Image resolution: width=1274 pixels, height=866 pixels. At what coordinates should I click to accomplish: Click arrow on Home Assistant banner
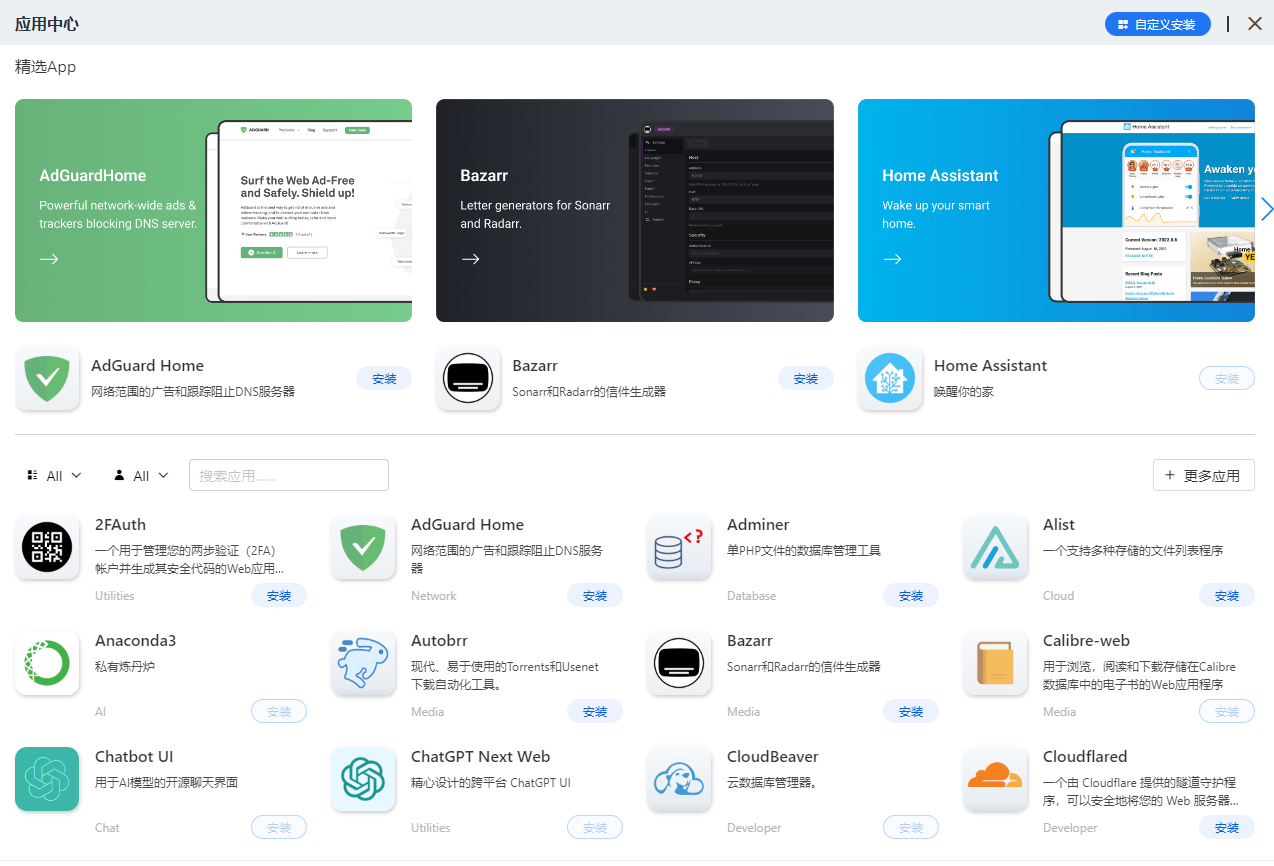tap(892, 259)
